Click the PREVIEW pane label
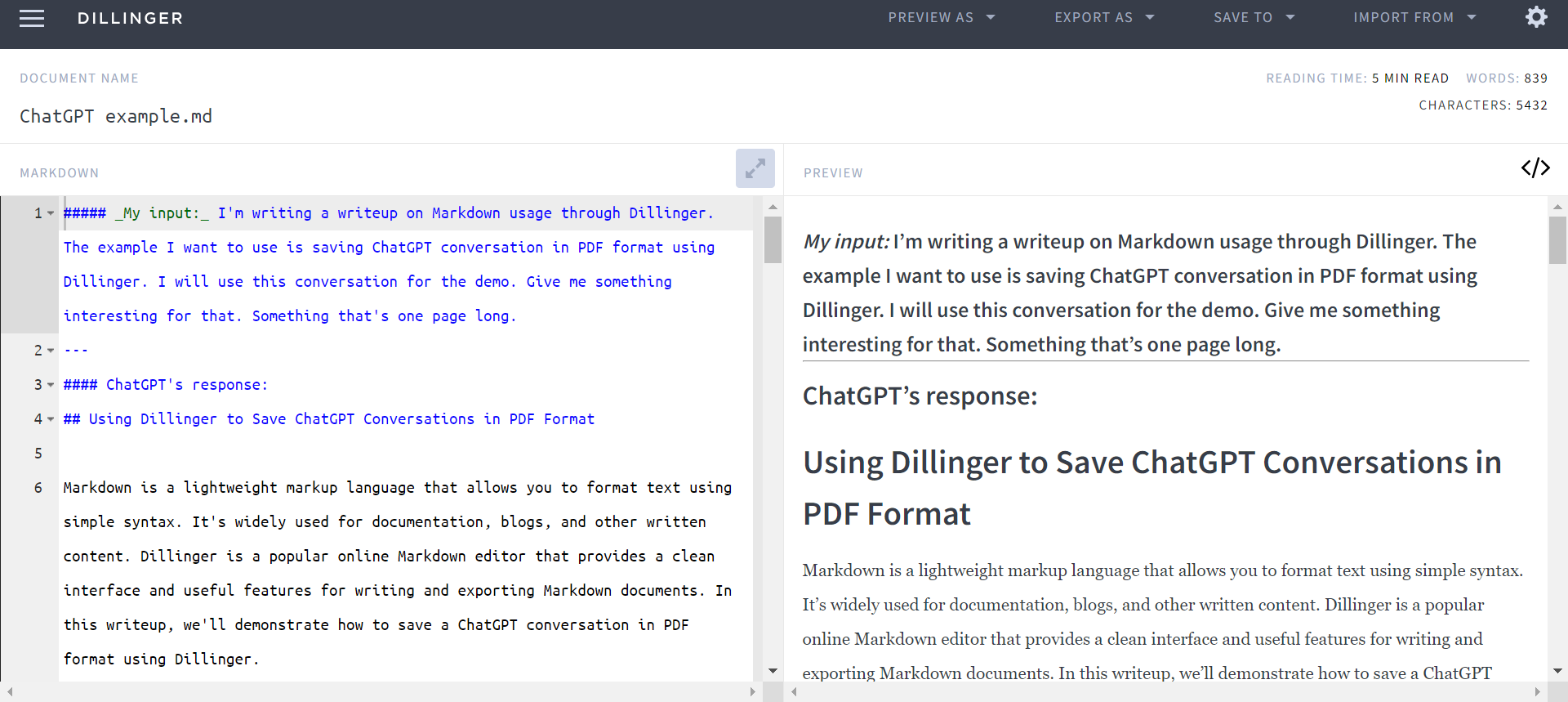 pos(833,173)
